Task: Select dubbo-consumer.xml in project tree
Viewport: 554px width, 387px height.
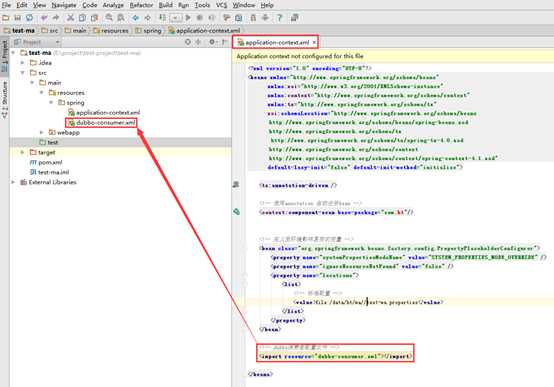Action: (x=101, y=122)
